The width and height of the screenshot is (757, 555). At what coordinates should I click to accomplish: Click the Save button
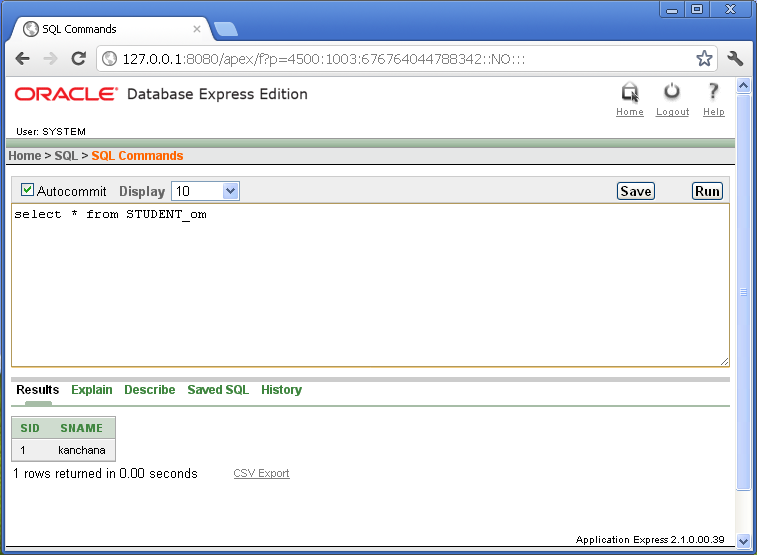pyautogui.click(x=636, y=191)
